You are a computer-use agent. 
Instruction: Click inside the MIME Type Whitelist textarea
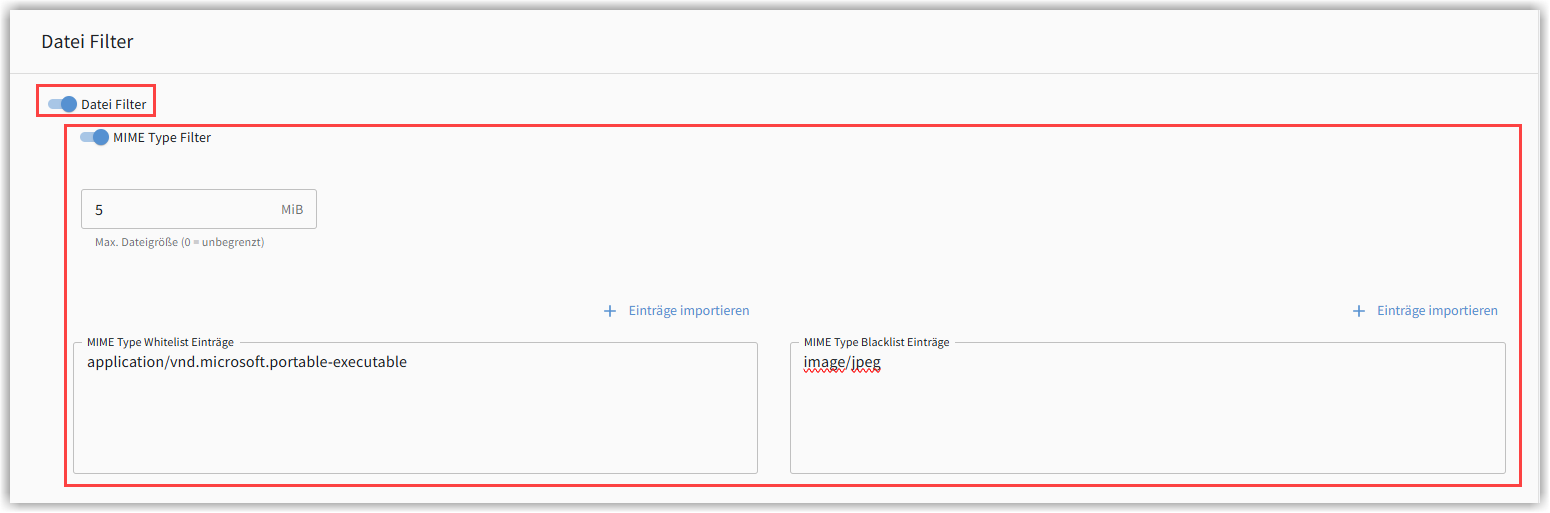coord(415,408)
